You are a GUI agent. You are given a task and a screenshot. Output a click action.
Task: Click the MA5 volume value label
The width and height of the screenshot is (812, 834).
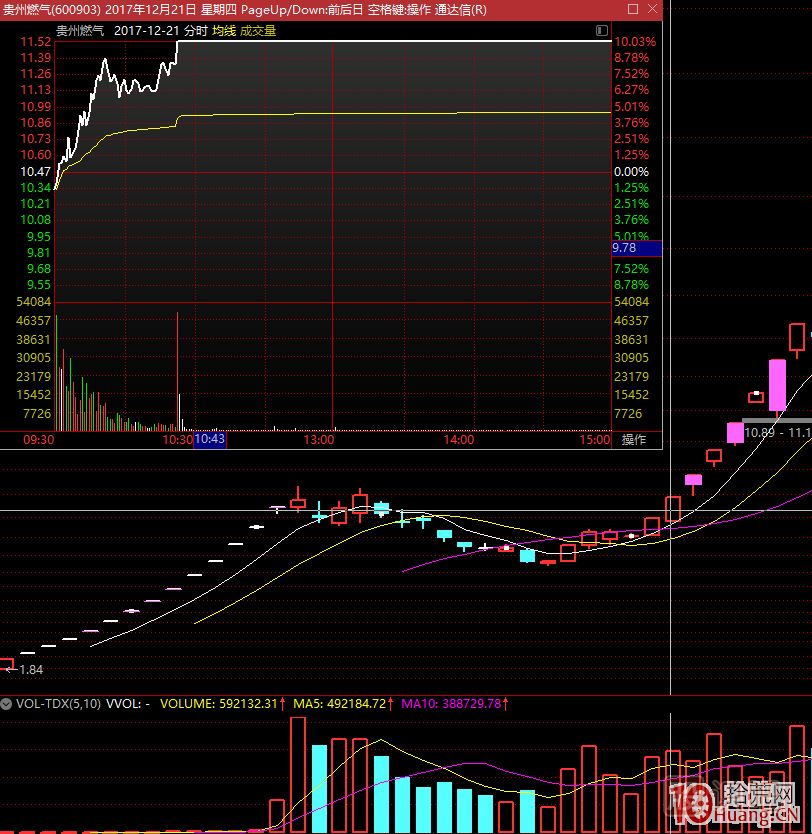point(341,704)
